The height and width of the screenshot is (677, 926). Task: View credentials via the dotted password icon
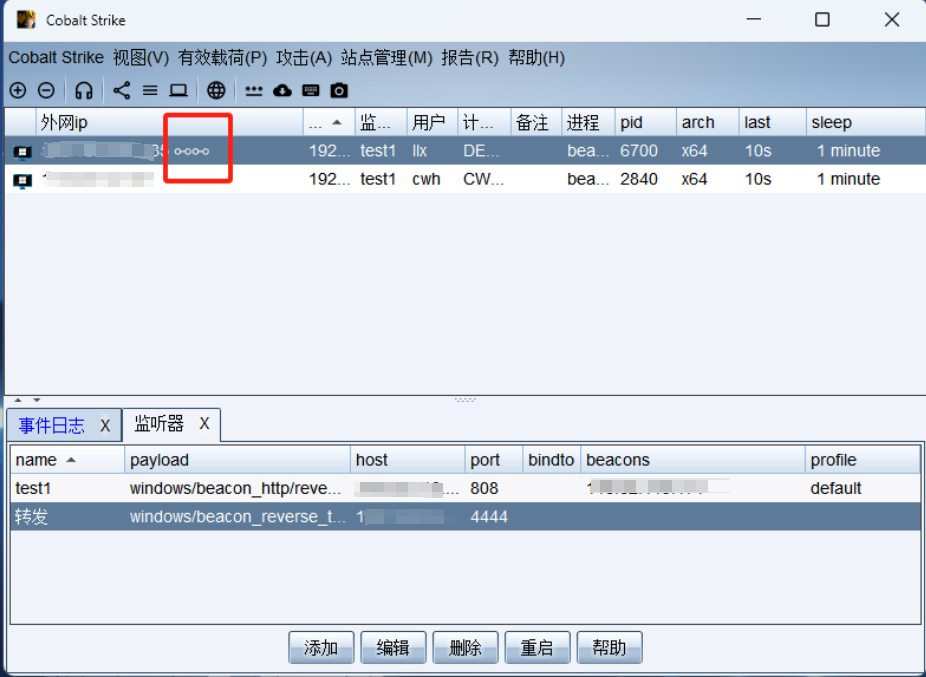[254, 90]
